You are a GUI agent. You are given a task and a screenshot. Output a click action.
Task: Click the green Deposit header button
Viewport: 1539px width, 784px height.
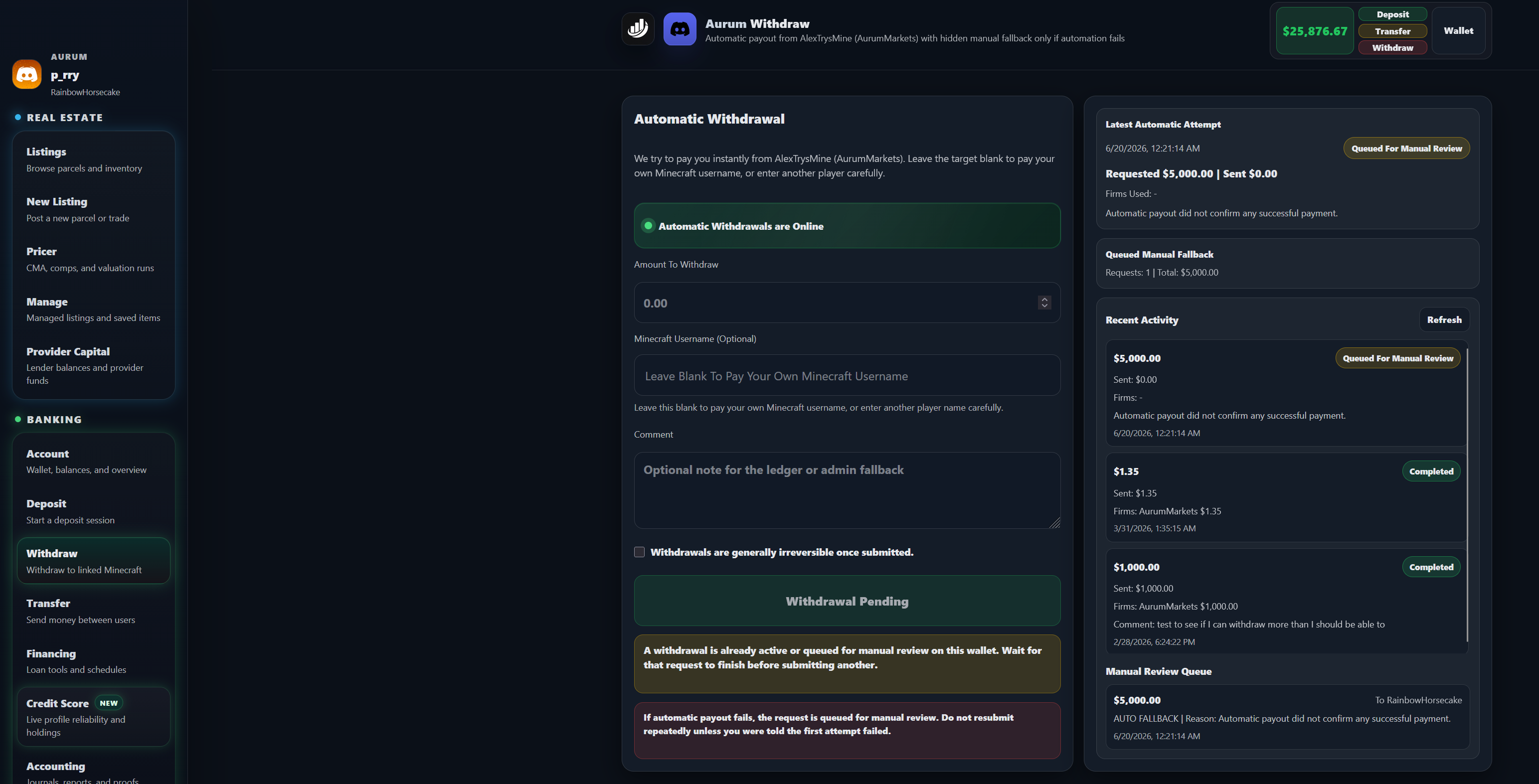pos(1392,14)
